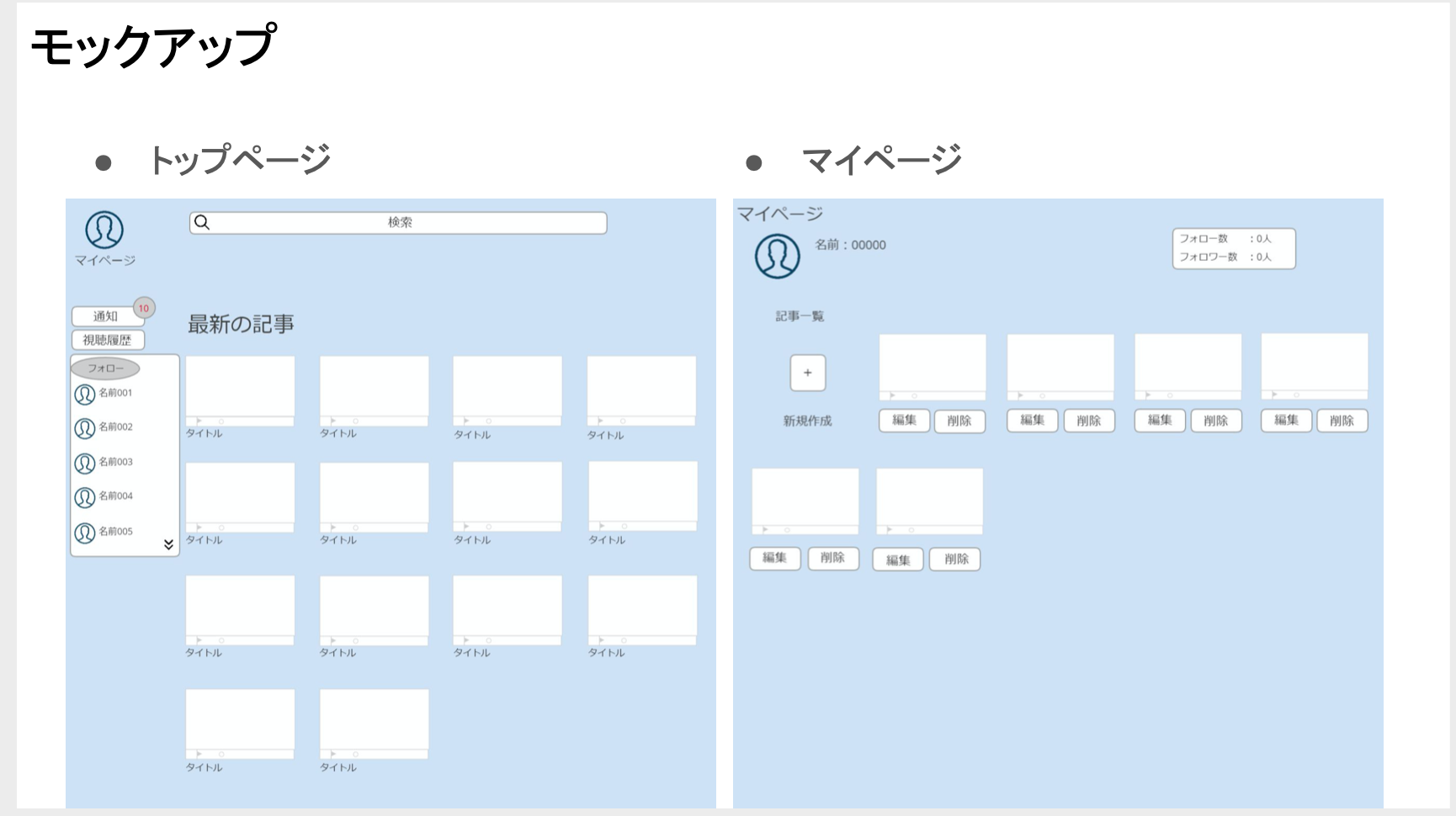1456x816 pixels.
Task: Select the 名前004 user name
Action: pos(116,496)
